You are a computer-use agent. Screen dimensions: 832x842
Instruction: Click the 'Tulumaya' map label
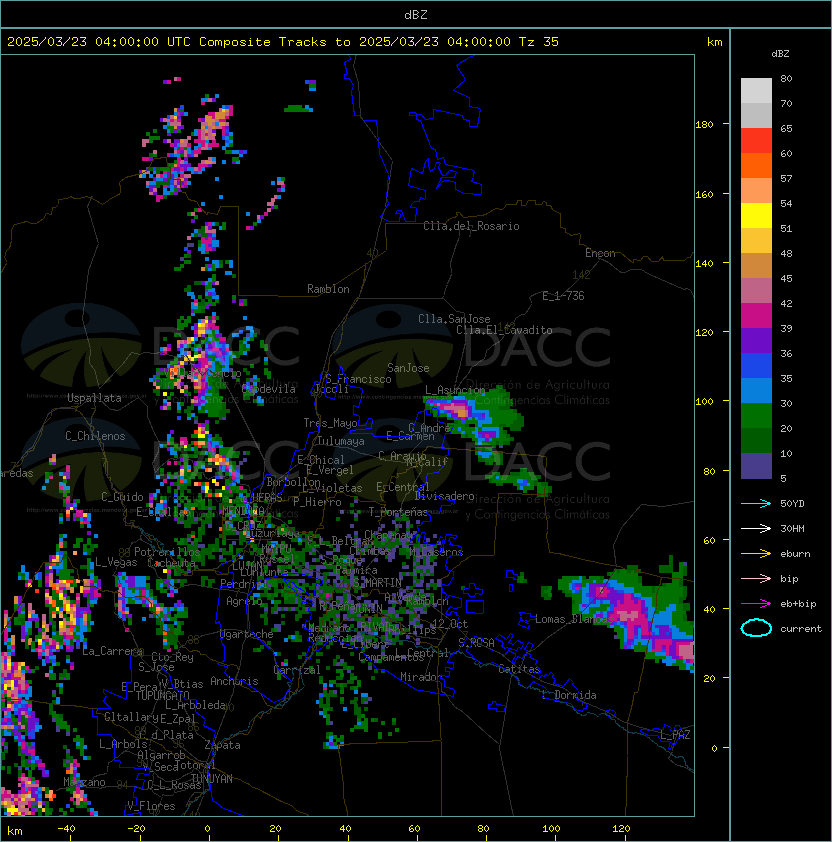pyautogui.click(x=341, y=441)
